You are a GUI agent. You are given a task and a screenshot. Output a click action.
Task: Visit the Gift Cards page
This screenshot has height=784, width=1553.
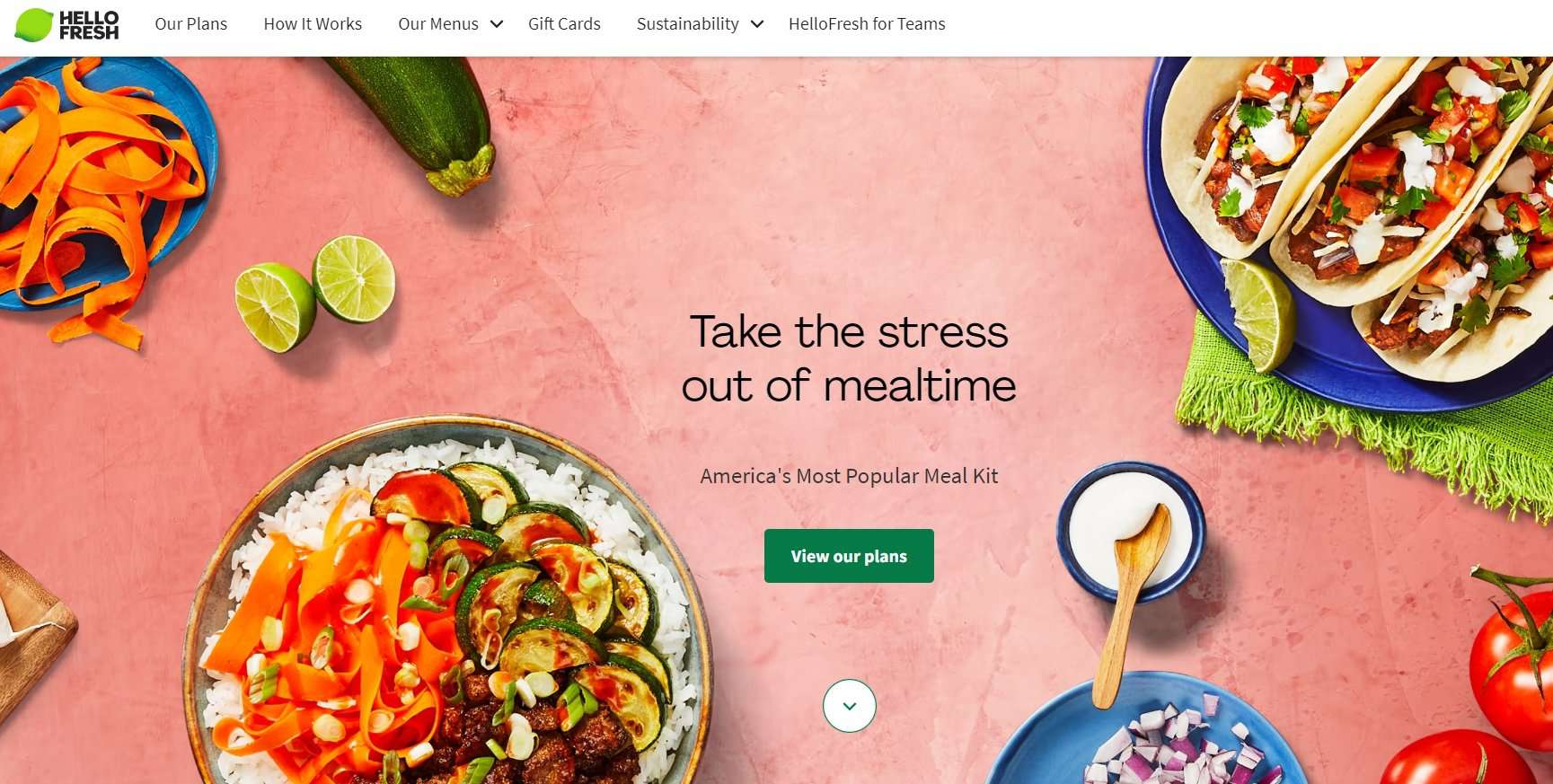point(564,24)
